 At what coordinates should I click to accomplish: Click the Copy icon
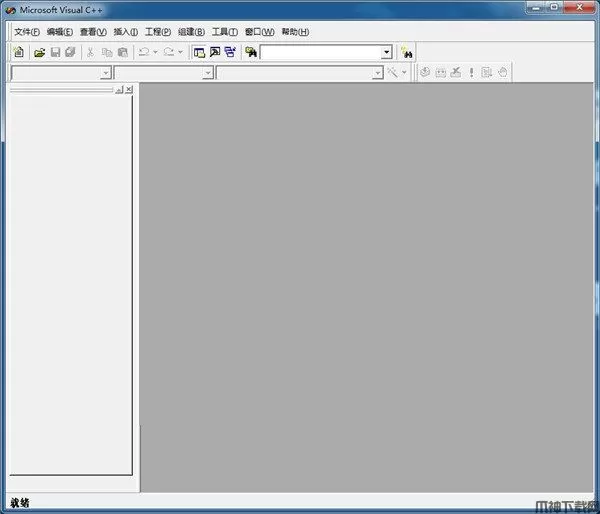pyautogui.click(x=107, y=52)
